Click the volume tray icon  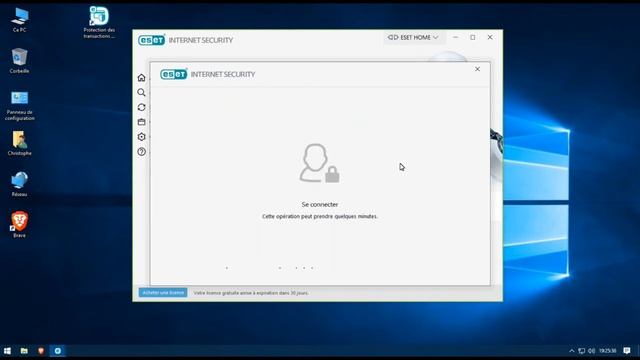[591, 351]
